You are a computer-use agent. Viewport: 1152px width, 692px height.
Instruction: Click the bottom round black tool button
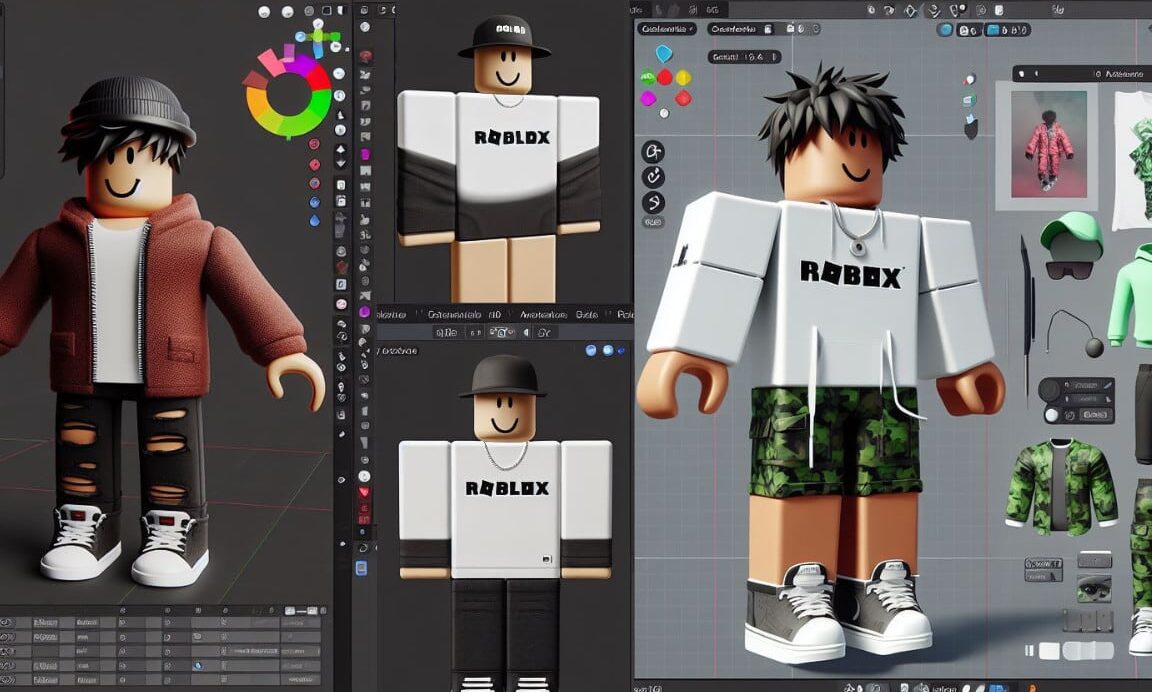point(652,202)
